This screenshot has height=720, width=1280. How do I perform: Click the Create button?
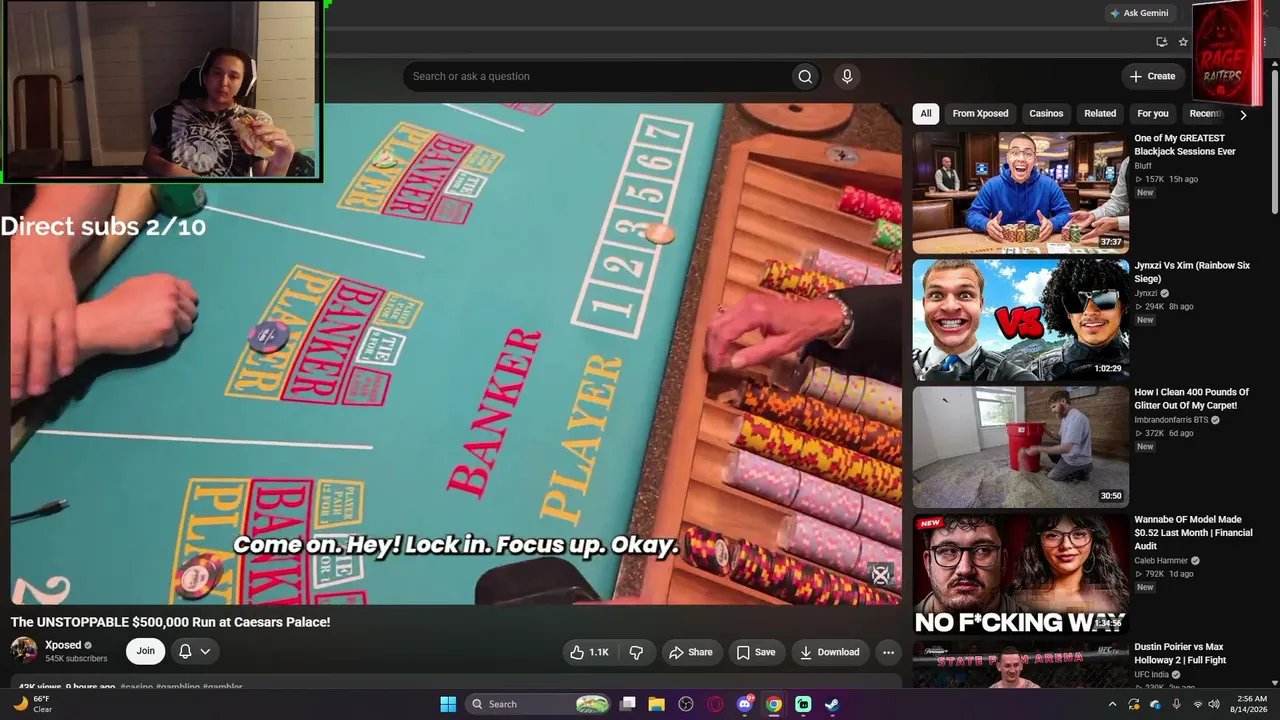point(1153,76)
